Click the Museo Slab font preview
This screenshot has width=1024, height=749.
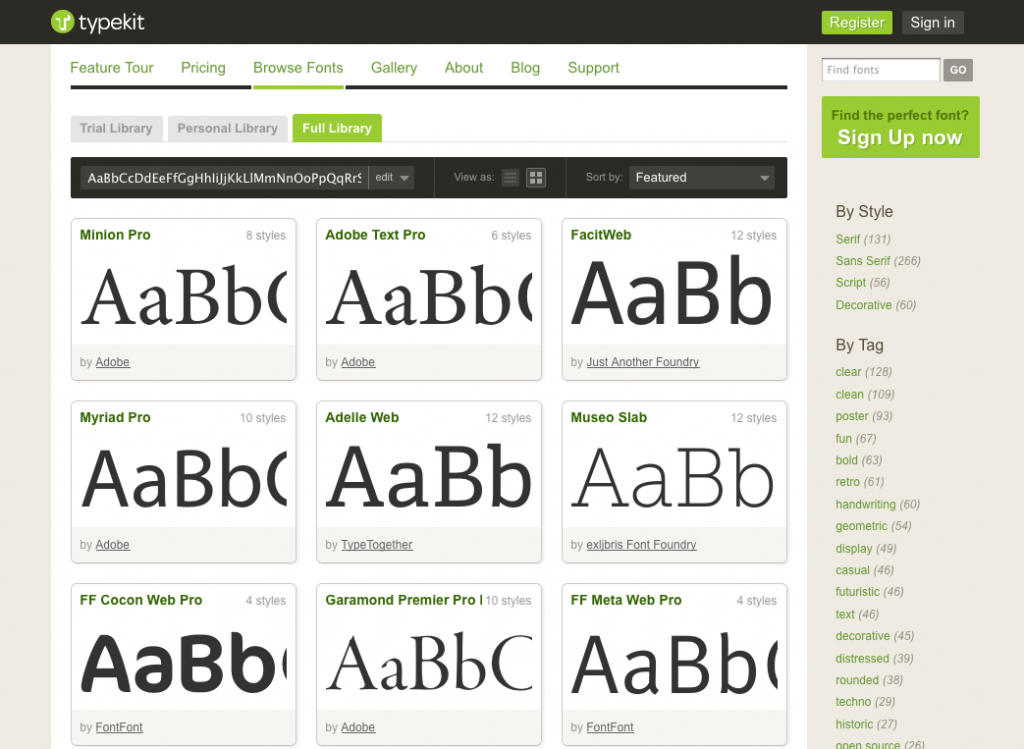point(674,479)
